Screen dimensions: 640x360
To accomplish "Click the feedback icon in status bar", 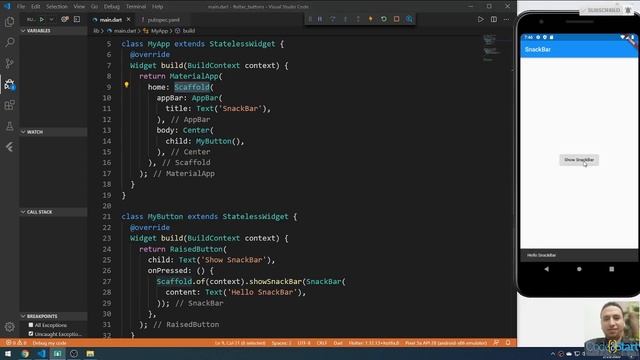I will [496, 343].
